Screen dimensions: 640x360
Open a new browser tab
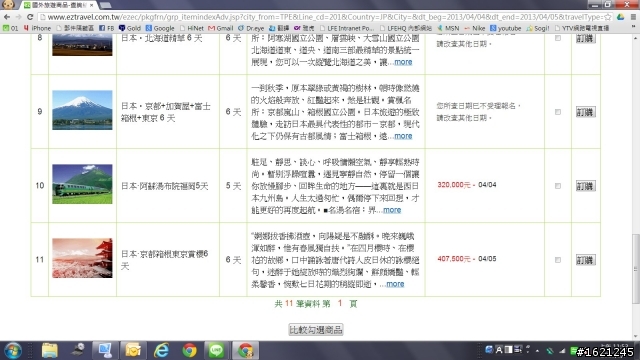point(106,5)
